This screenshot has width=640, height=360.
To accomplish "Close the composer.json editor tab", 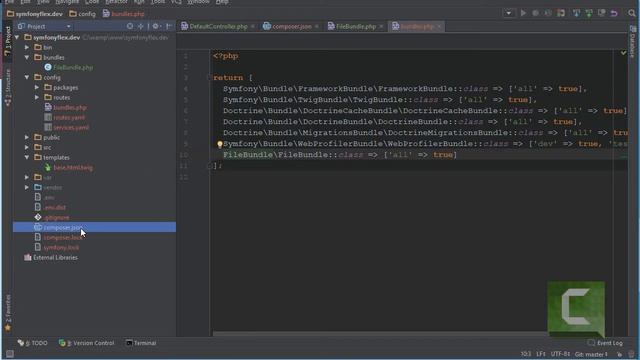I will (x=317, y=27).
